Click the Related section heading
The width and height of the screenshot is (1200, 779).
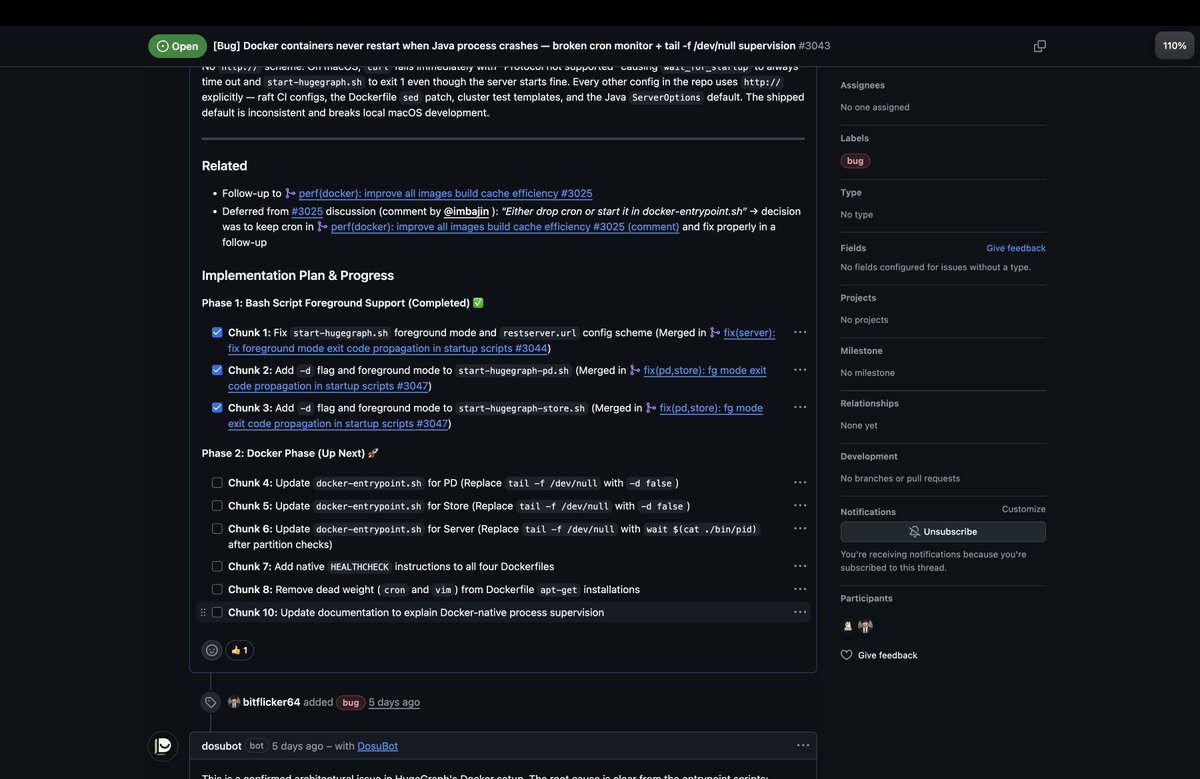pyautogui.click(x=225, y=166)
